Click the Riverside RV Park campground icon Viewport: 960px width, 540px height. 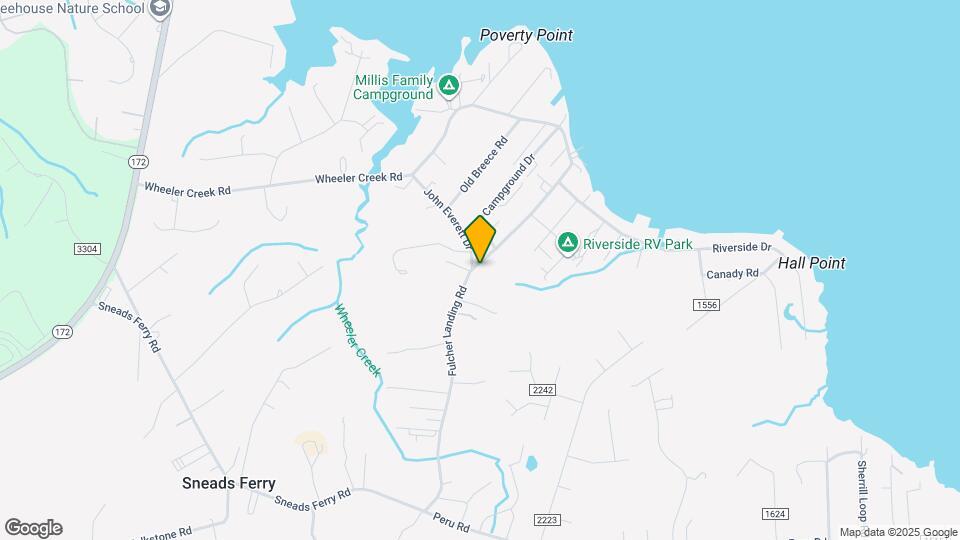(568, 243)
